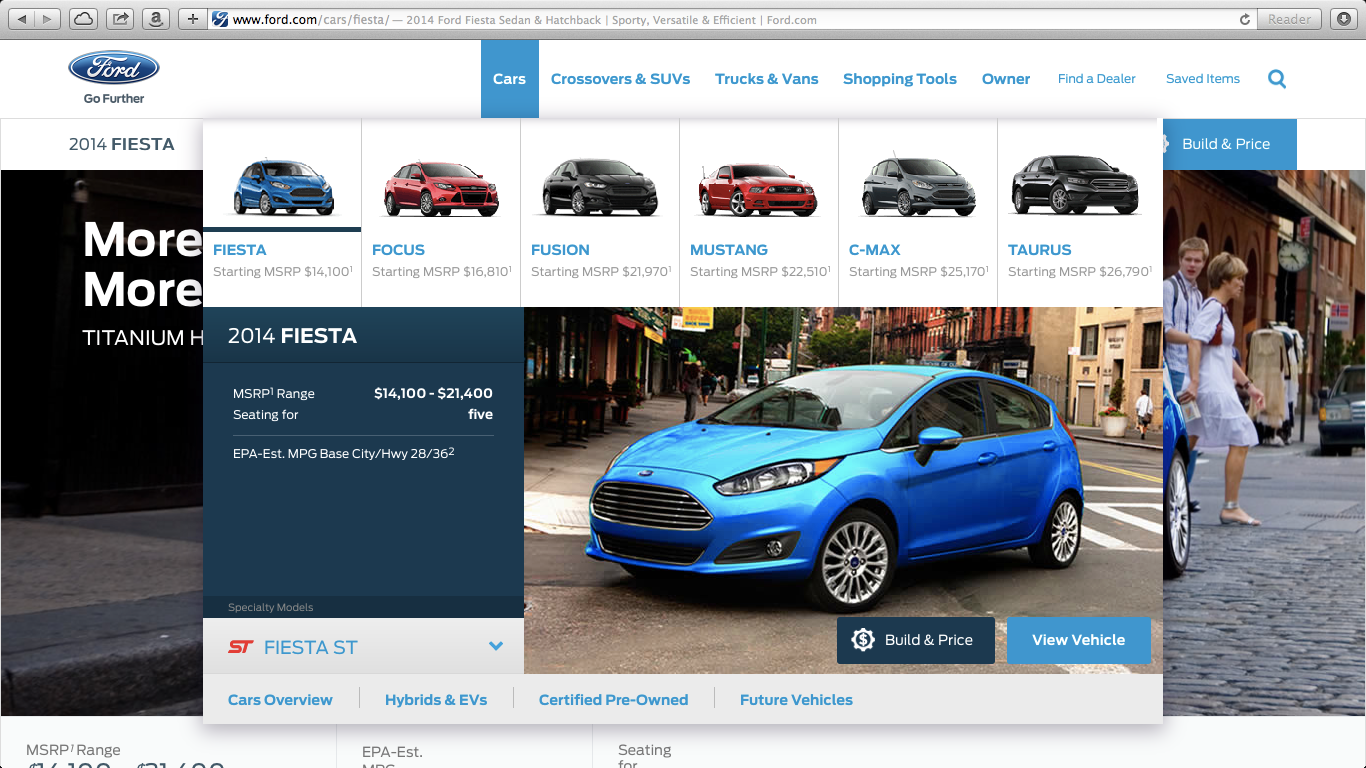Click the Safari forward arrow button

tap(48, 19)
